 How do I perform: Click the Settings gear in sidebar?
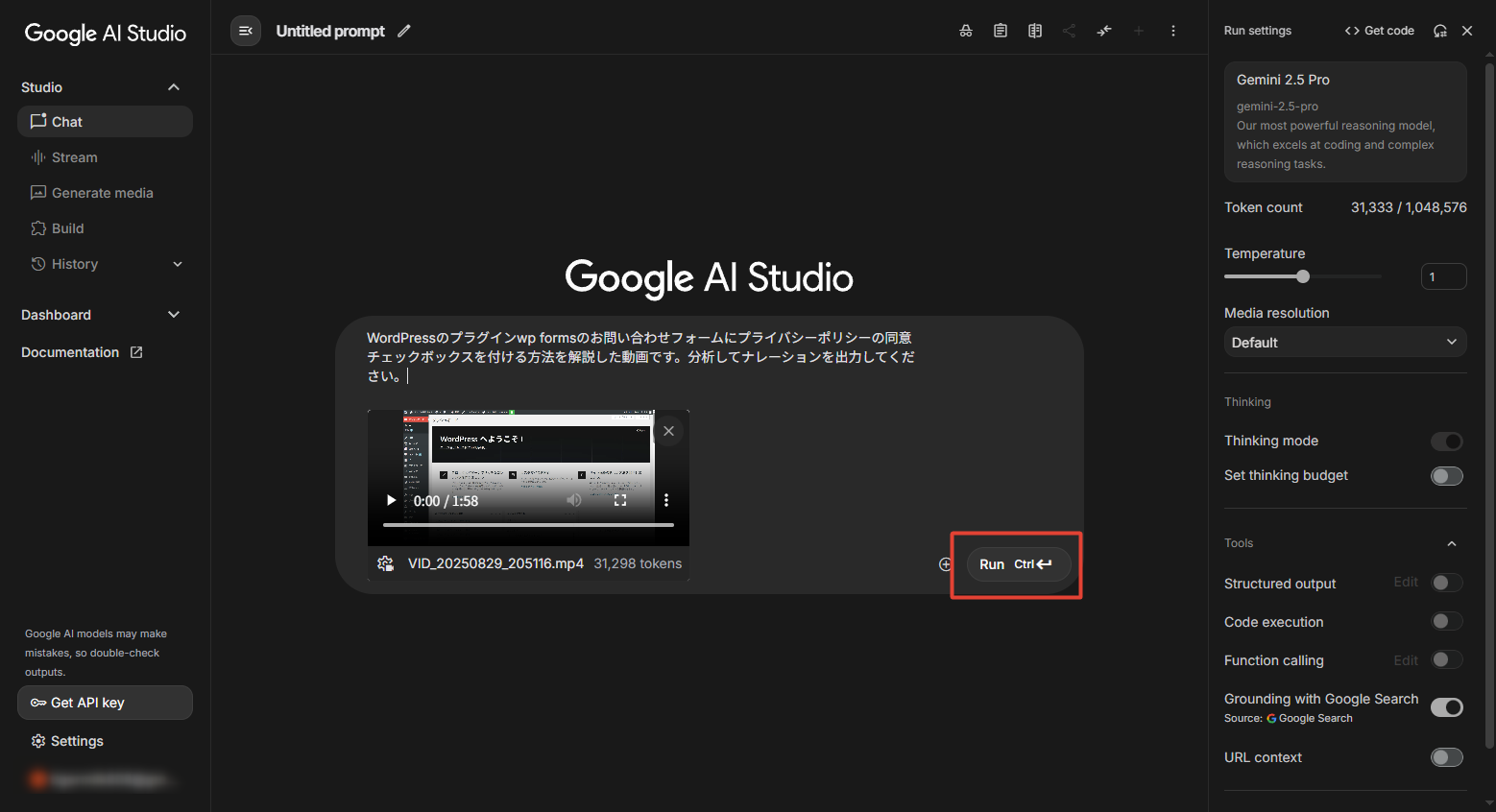(38, 741)
